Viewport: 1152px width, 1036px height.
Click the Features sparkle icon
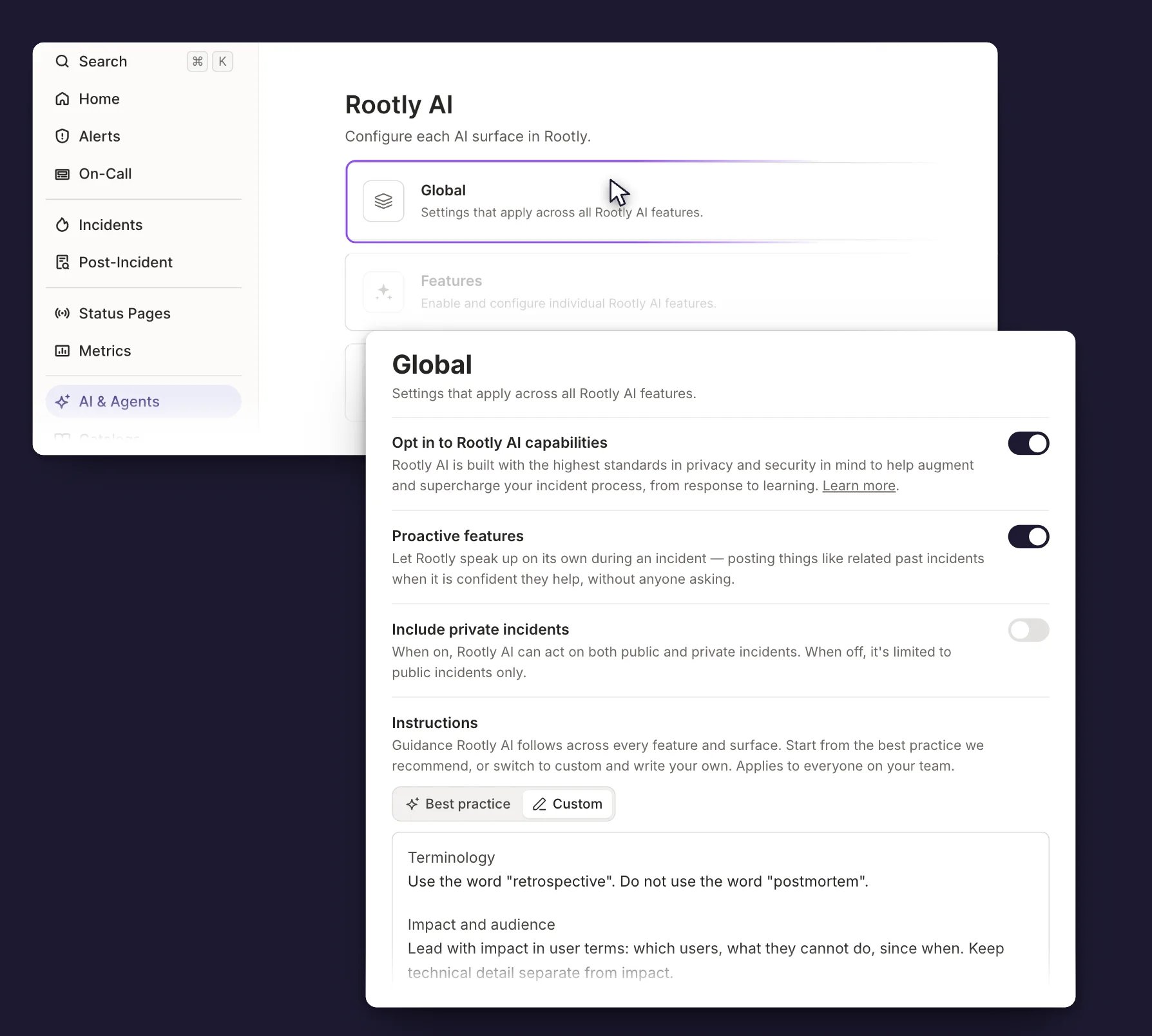(x=383, y=292)
